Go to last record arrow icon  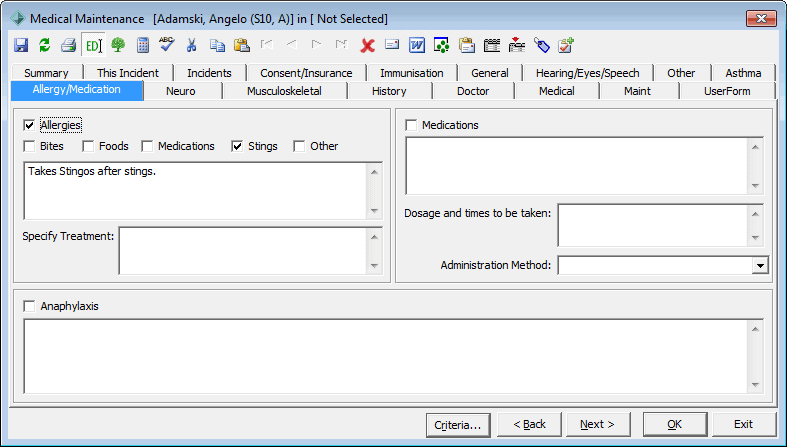click(341, 45)
